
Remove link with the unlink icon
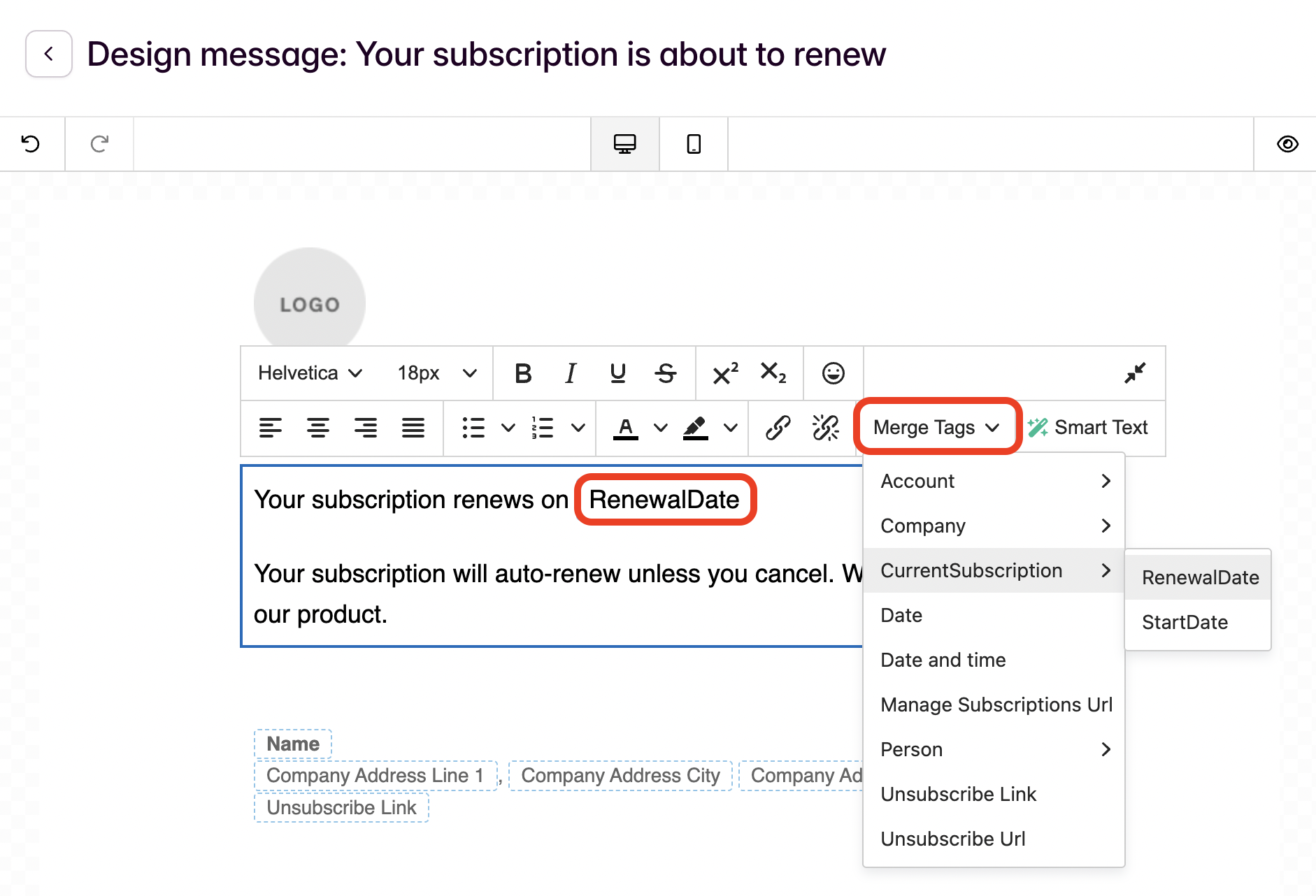click(825, 428)
